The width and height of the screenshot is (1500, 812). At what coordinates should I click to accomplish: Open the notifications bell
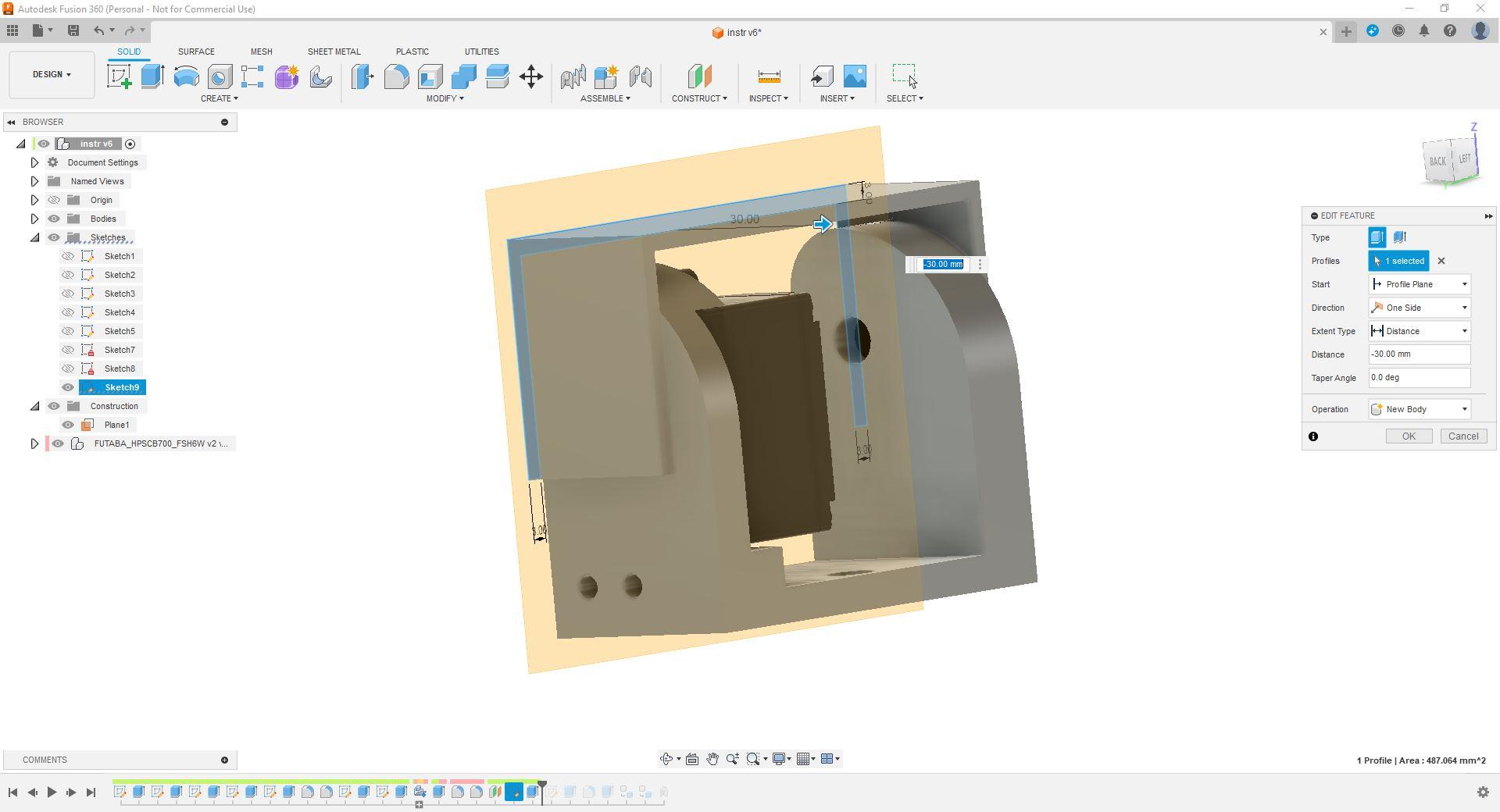pos(1424,31)
